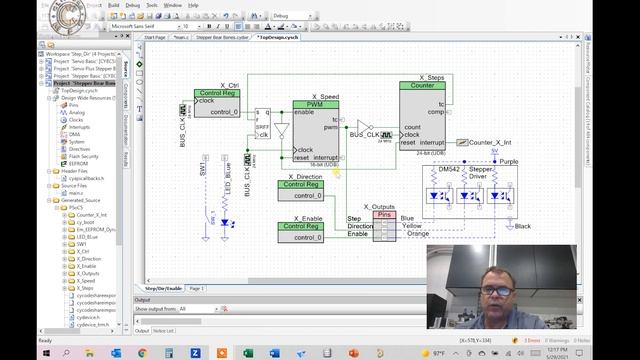Switch to the Notice List tab

tap(163, 331)
